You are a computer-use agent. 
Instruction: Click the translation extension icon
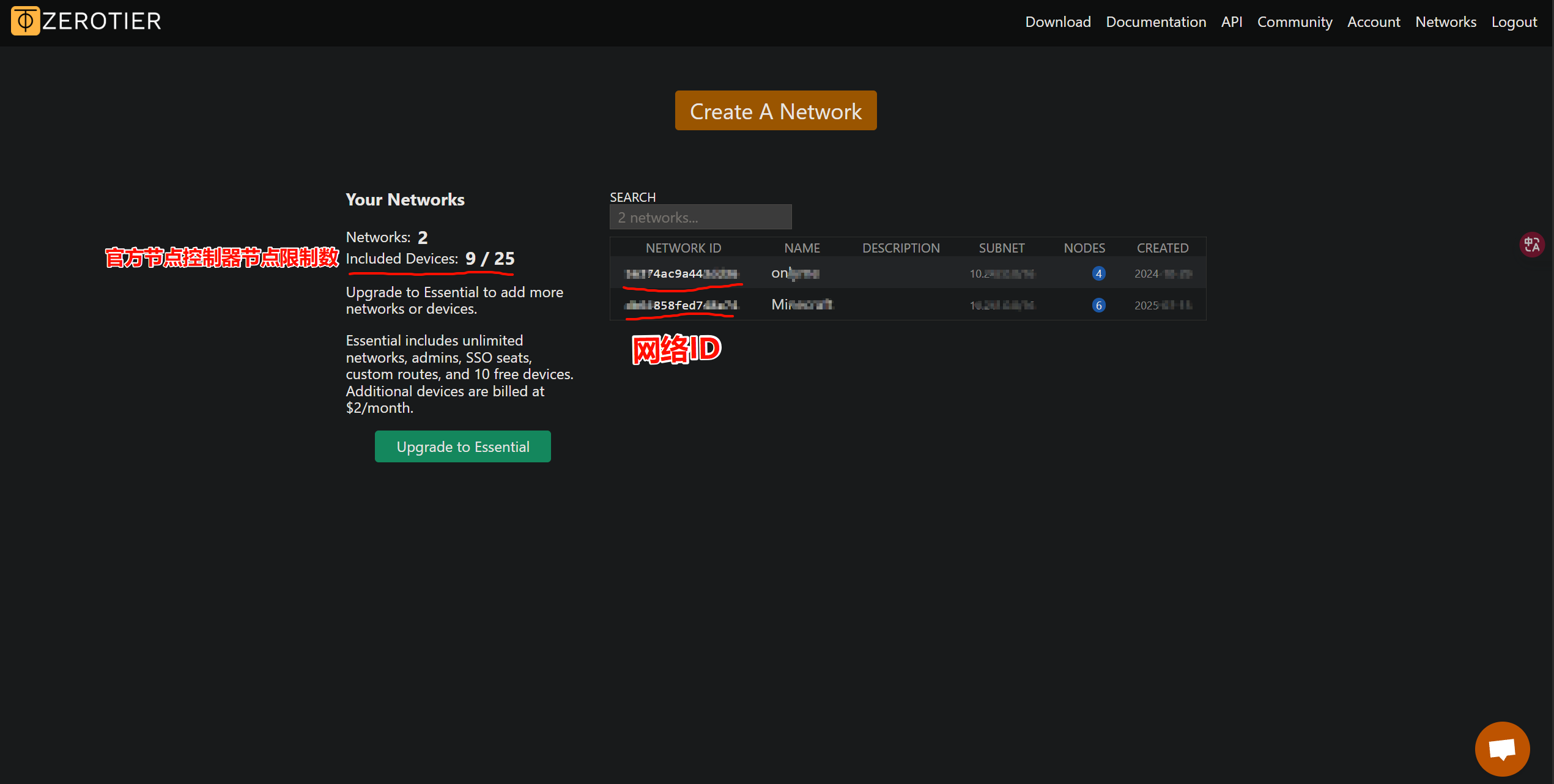pyautogui.click(x=1532, y=245)
